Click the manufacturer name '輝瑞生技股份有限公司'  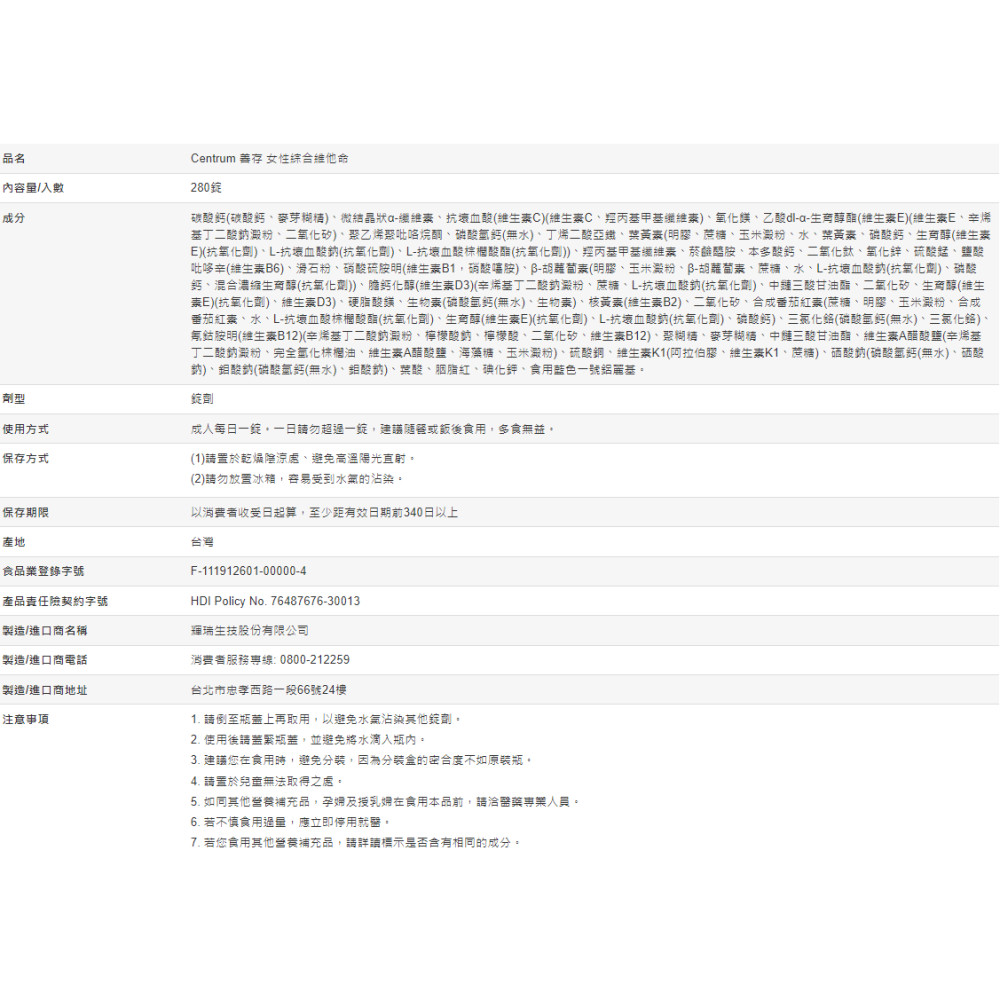[249, 630]
